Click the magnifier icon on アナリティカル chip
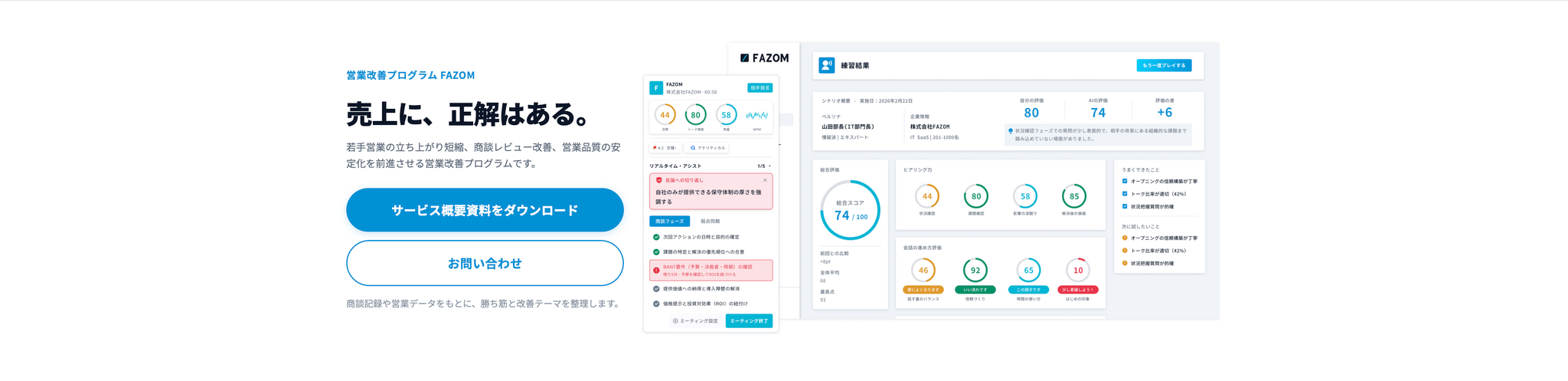Viewport: 1568px width, 381px height. 693,148
